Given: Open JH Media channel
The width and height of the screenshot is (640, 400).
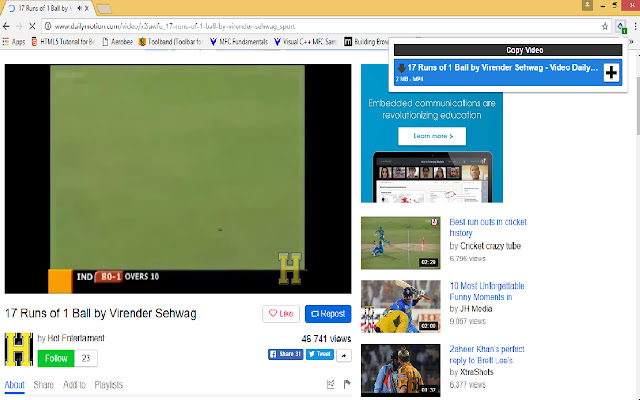Looking at the screenshot, I should point(476,309).
